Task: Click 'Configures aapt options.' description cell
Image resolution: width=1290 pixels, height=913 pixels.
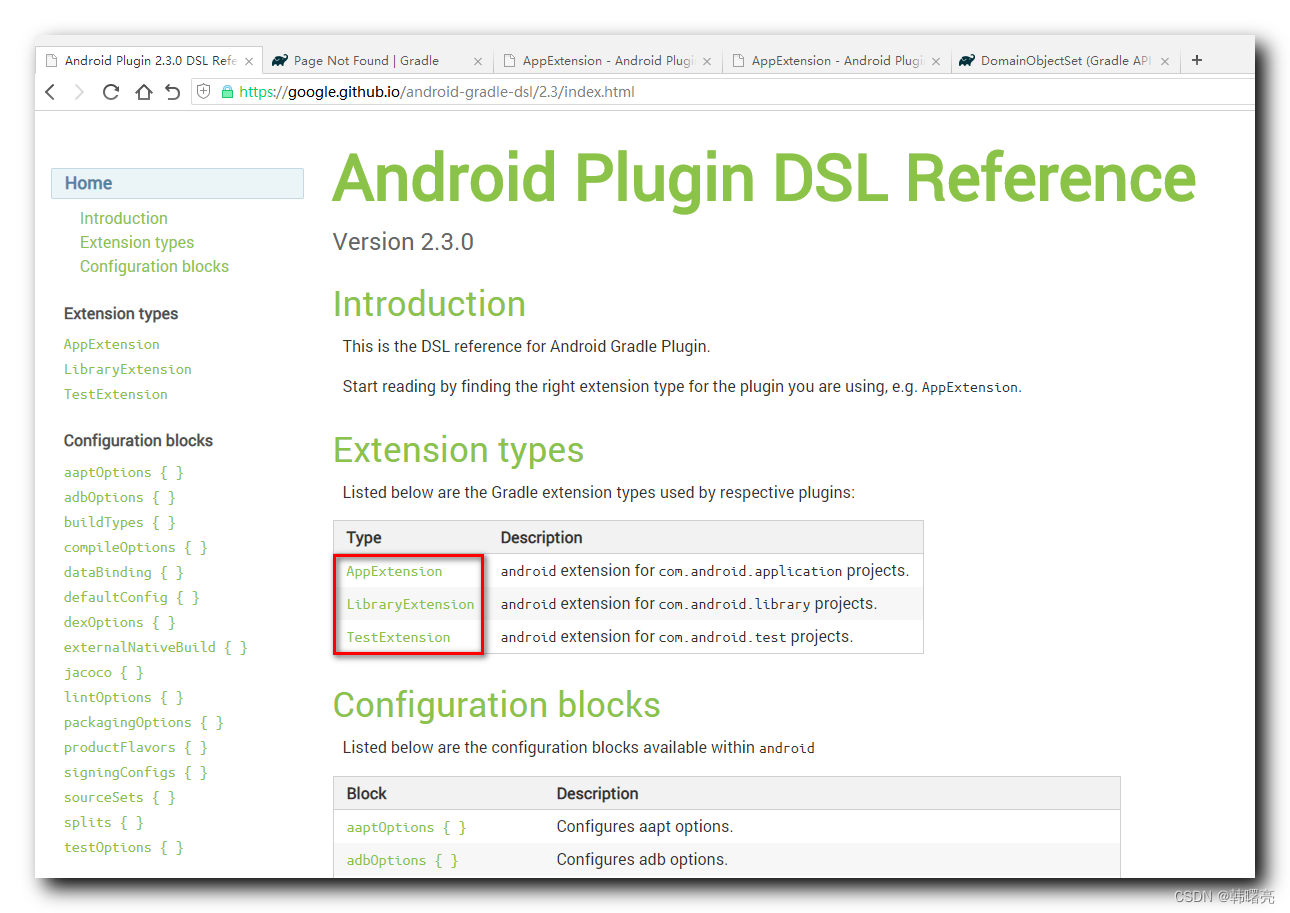Action: tap(645, 827)
